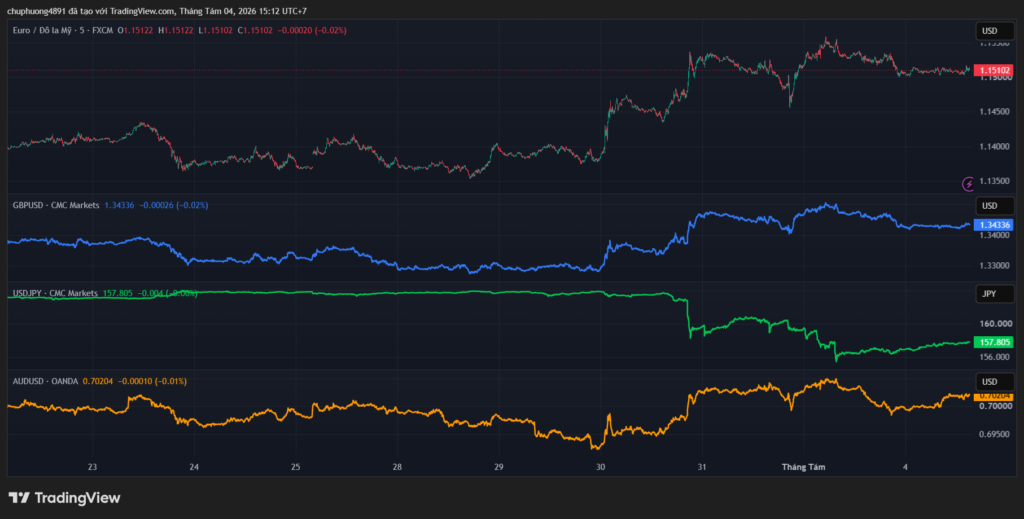Click the purple lightning bolt icon
1024x519 pixels.
(x=968, y=184)
